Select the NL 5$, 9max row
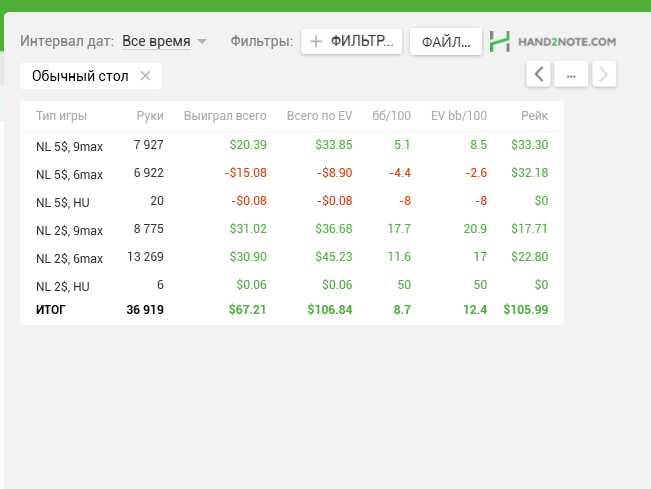This screenshot has height=489, width=651. [292, 145]
